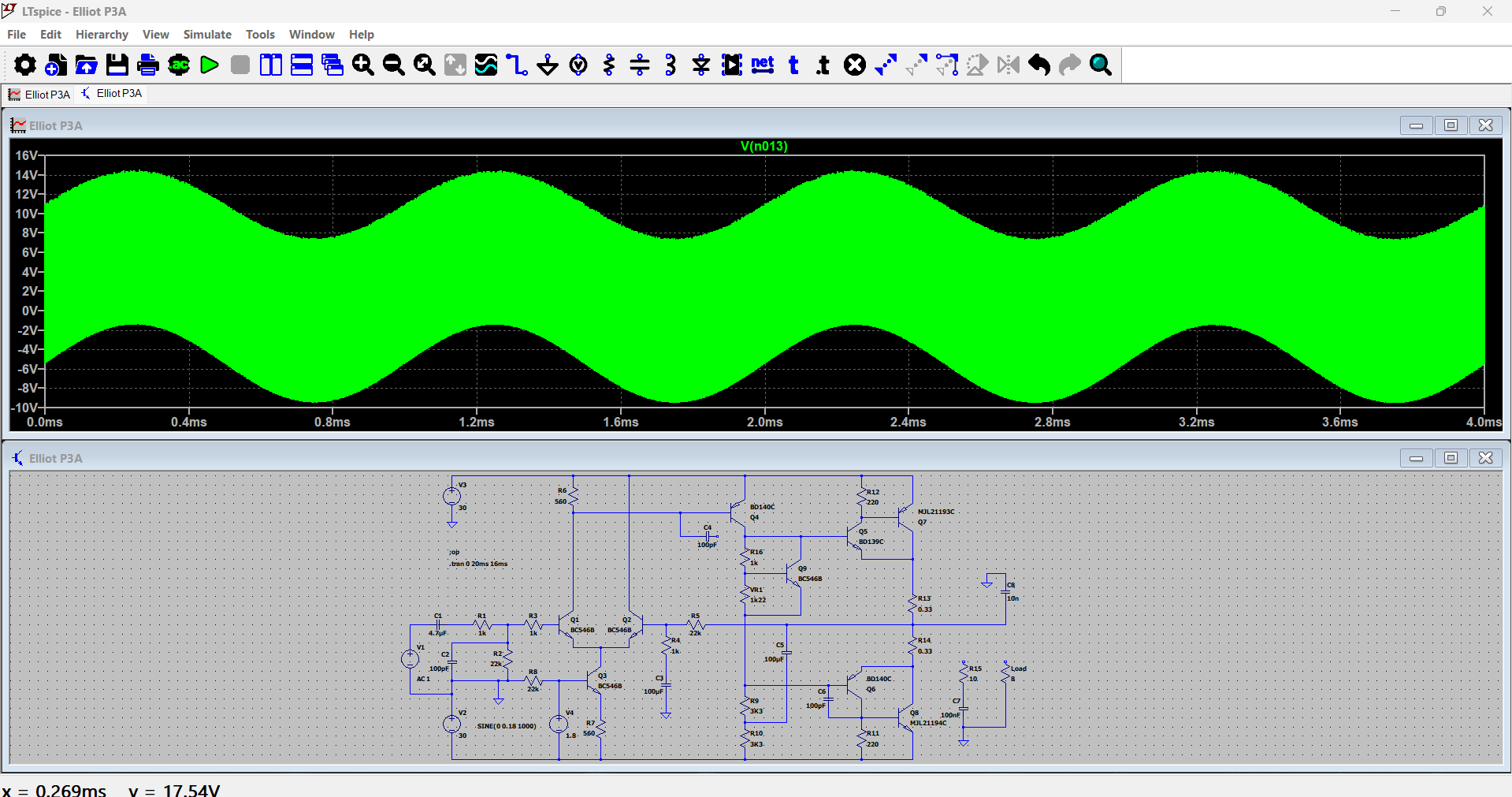Select the net label tool
The height and width of the screenshot is (797, 1512).
coord(763,65)
